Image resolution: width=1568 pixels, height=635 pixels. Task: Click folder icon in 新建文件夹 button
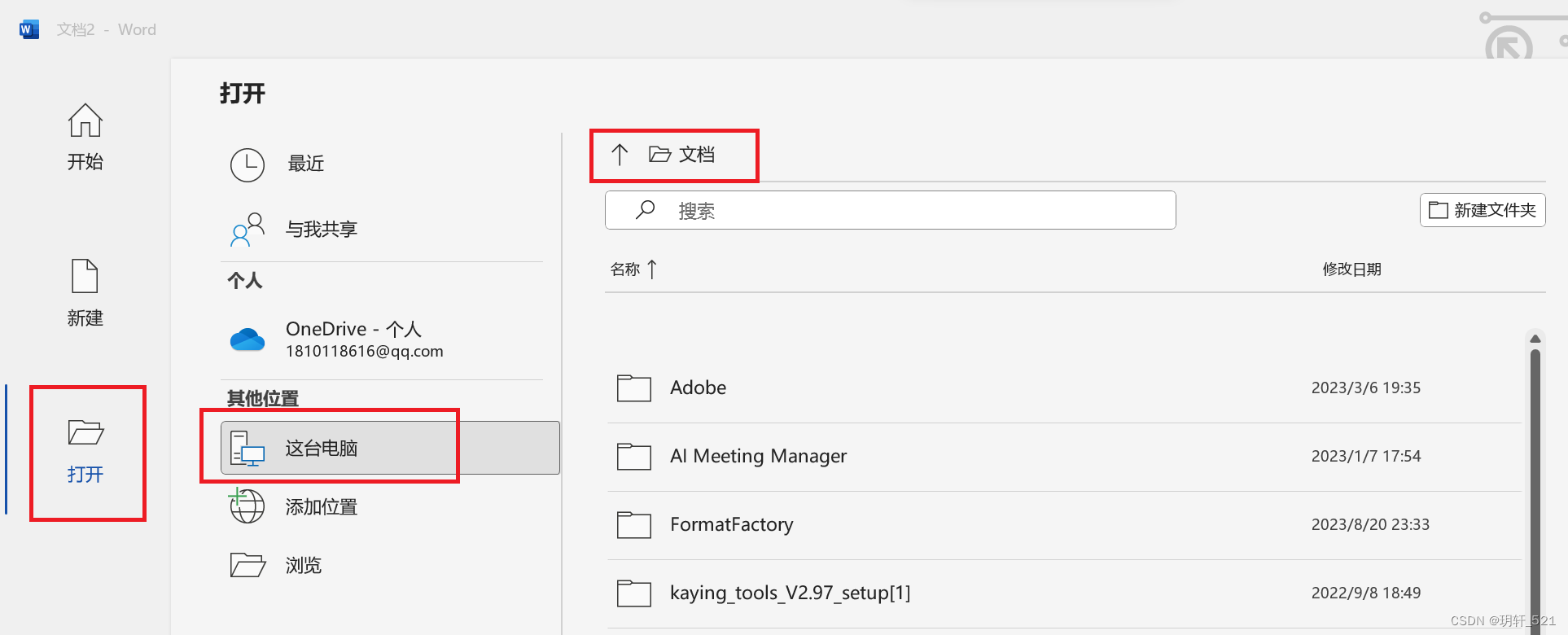pos(1439,210)
